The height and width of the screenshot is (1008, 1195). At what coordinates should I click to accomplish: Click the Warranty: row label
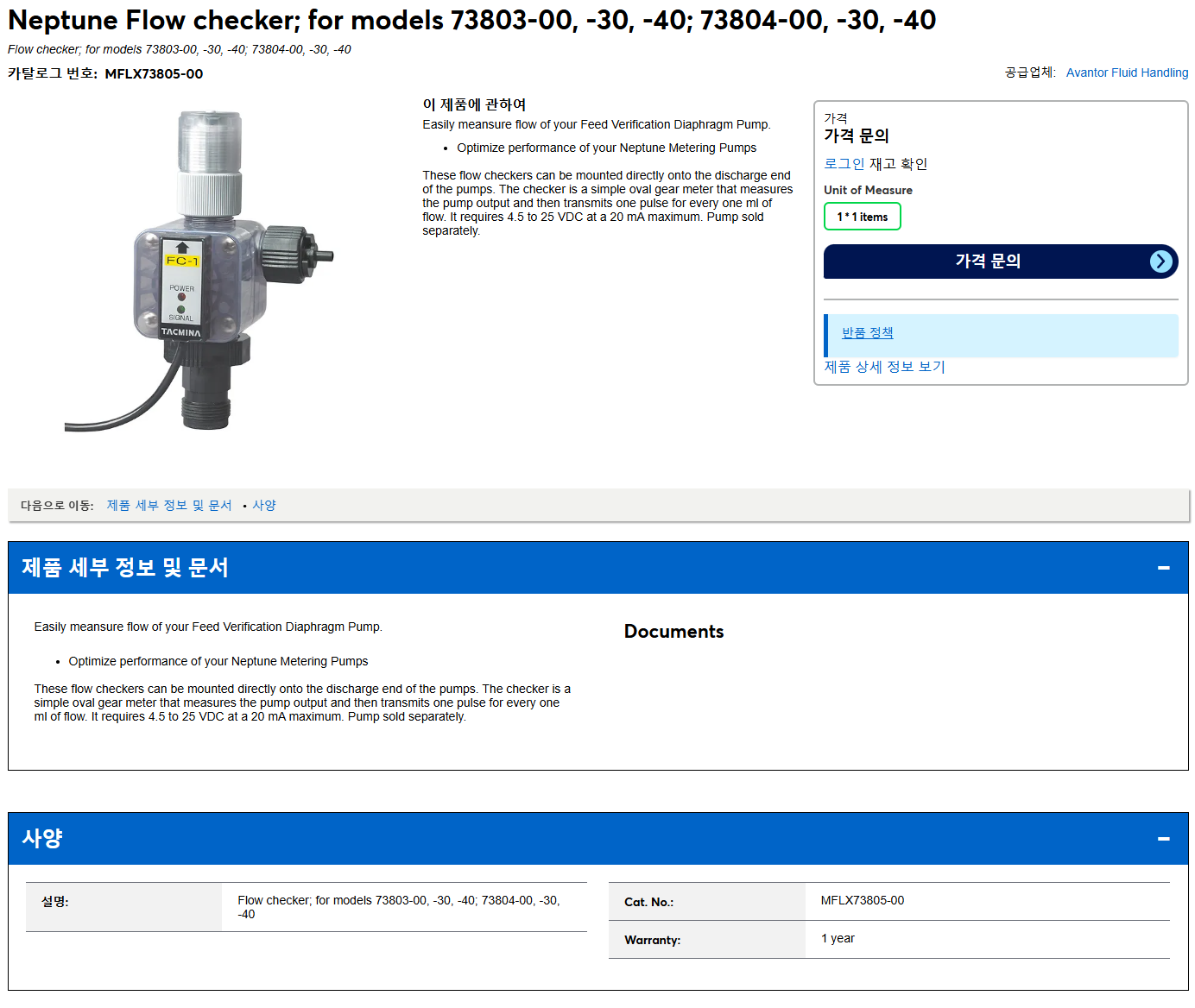pos(652,940)
